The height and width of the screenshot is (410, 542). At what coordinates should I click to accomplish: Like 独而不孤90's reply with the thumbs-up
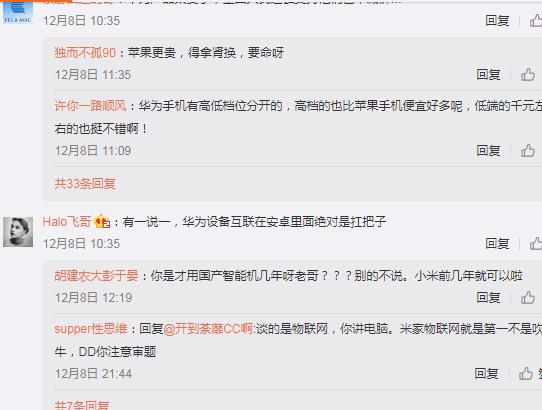click(527, 74)
